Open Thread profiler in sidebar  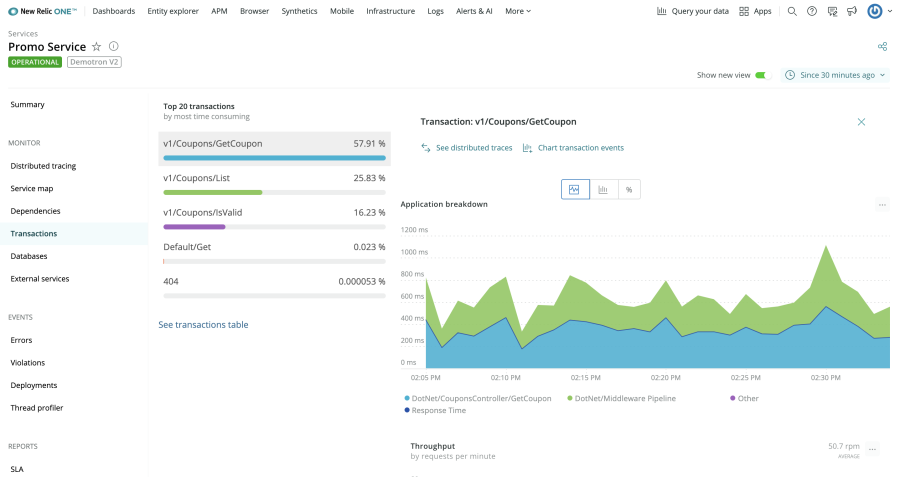click(x=37, y=408)
